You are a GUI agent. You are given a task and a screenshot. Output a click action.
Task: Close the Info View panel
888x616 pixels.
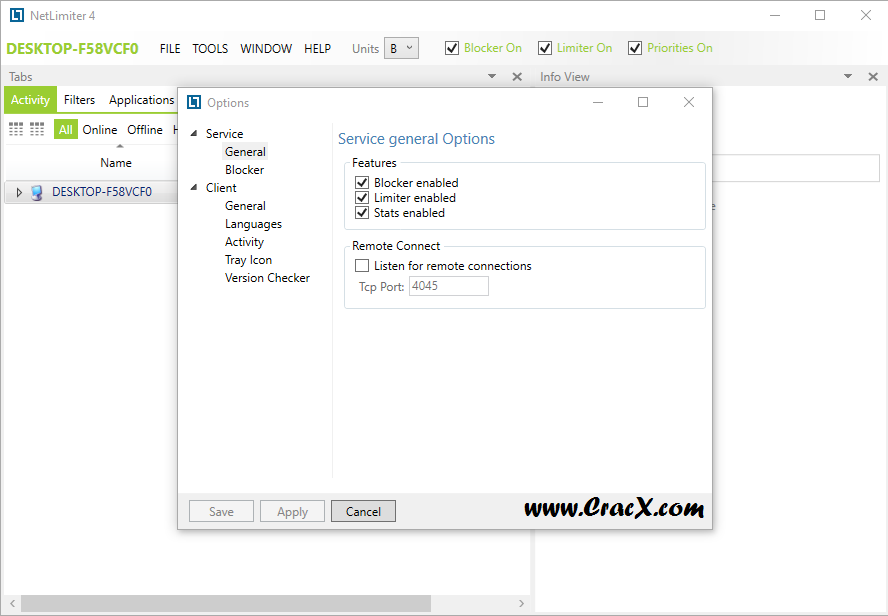873,77
